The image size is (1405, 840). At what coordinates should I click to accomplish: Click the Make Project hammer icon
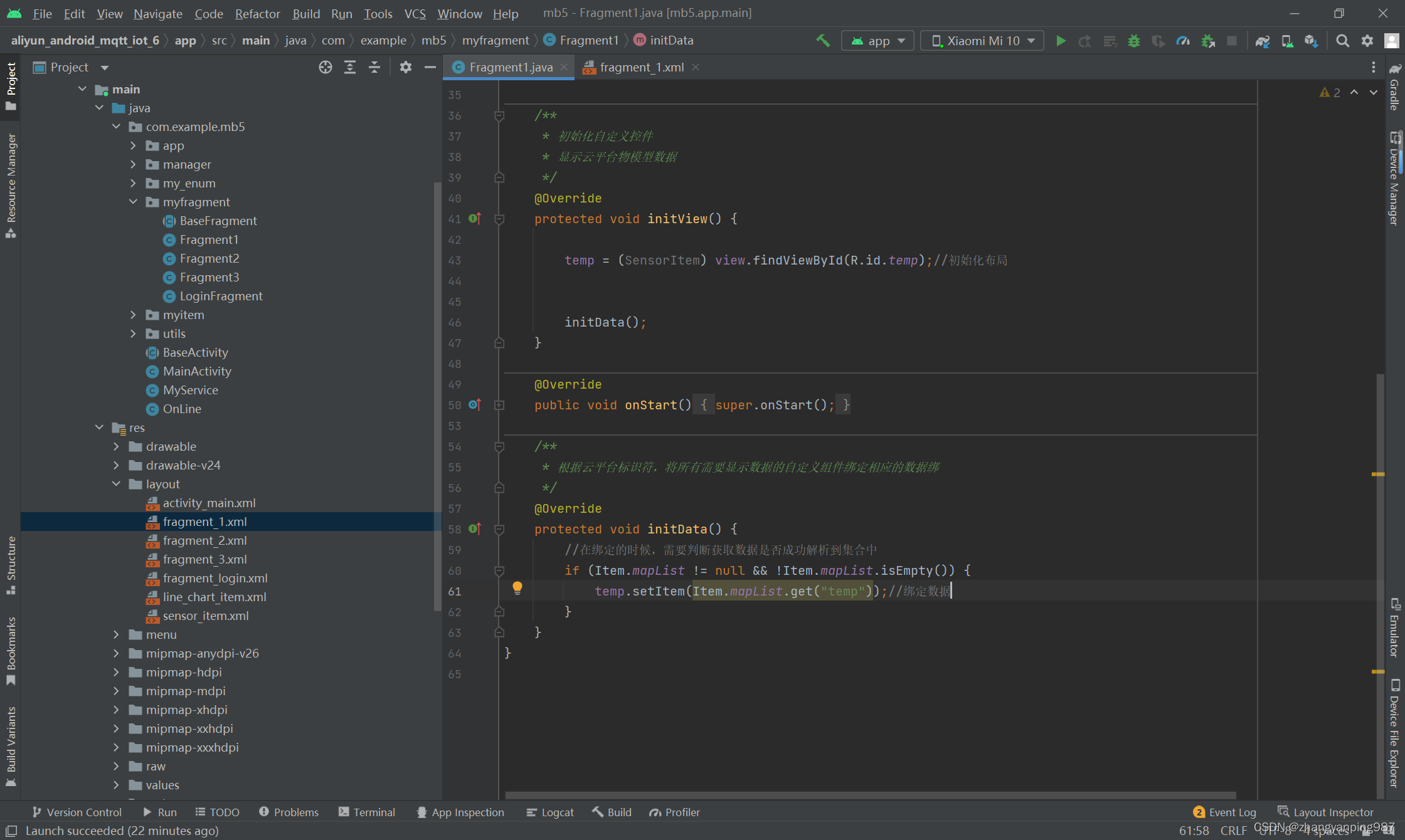tap(823, 41)
